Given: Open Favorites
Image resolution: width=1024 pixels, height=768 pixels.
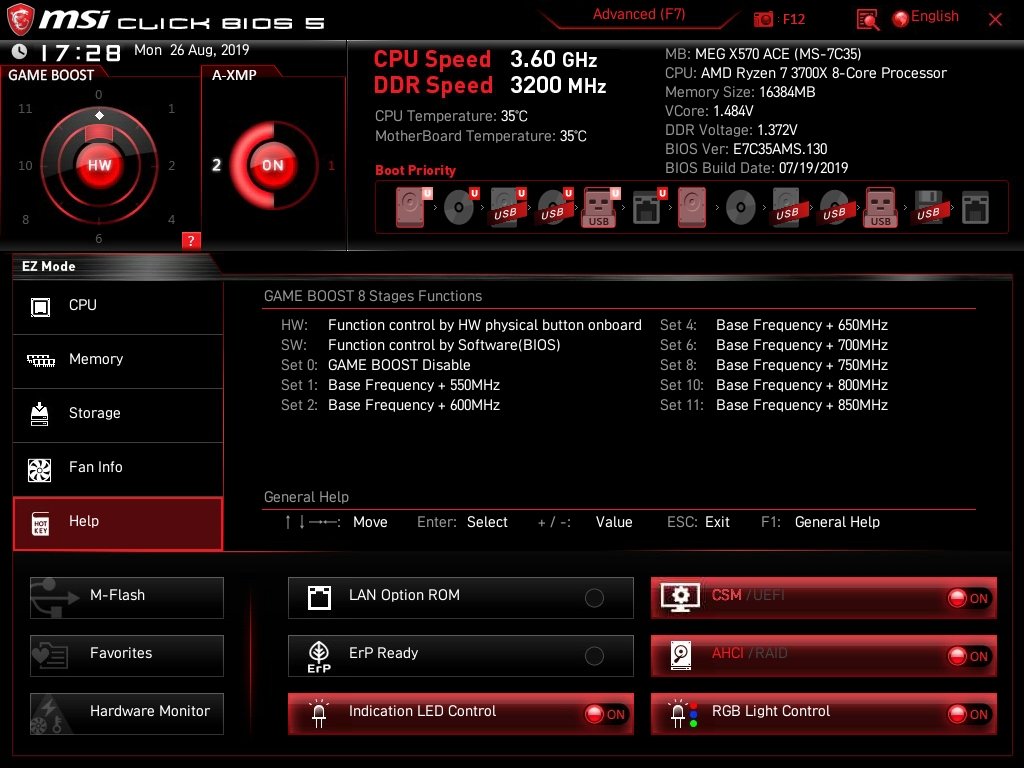Looking at the screenshot, I should 127,655.
